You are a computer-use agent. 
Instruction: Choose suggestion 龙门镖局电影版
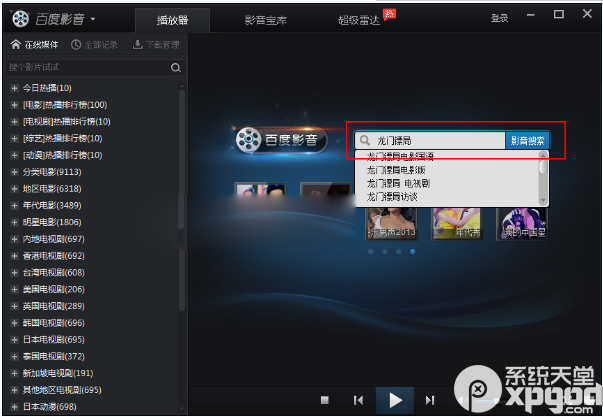396,170
